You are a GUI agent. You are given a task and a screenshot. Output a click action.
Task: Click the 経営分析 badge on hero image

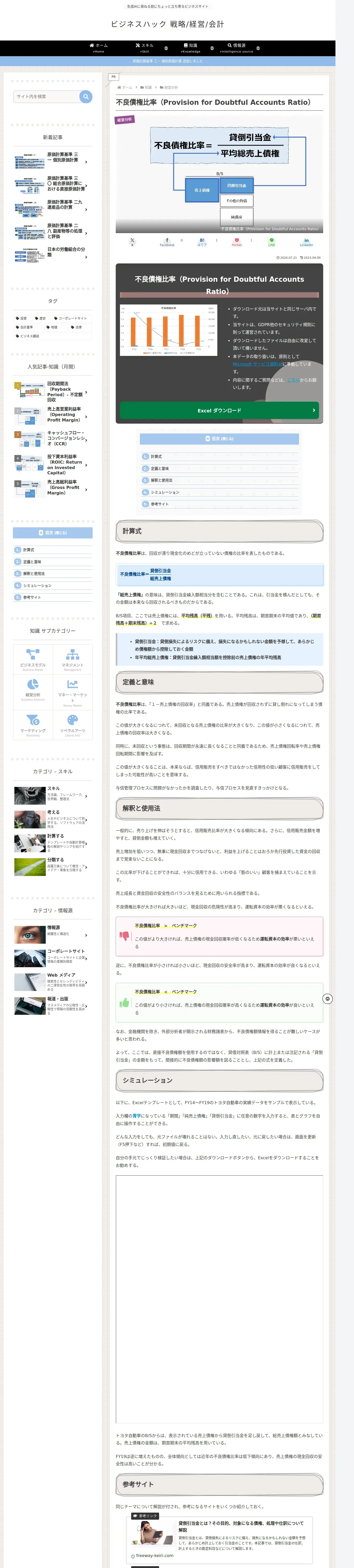pyautogui.click(x=125, y=120)
